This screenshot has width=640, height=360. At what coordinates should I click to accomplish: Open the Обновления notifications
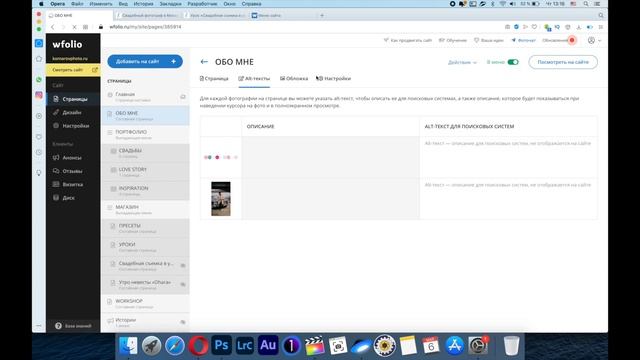point(558,40)
